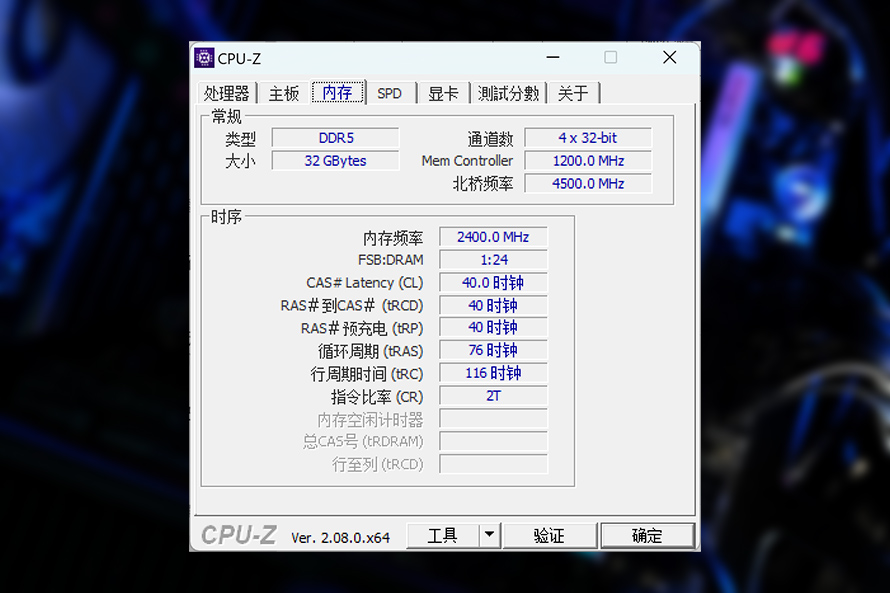The width and height of the screenshot is (890, 593).
Task: Select the 4500.0 MHz 北桥频率 value
Action: coord(588,184)
